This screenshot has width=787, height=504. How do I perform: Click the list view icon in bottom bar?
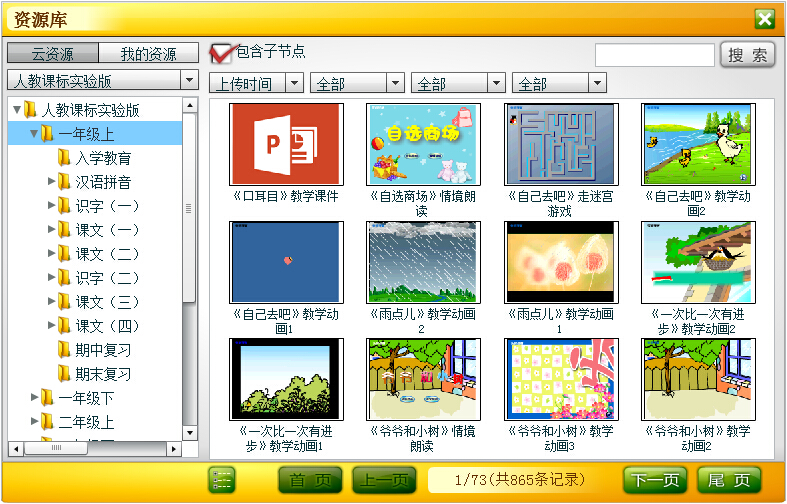(x=221, y=480)
